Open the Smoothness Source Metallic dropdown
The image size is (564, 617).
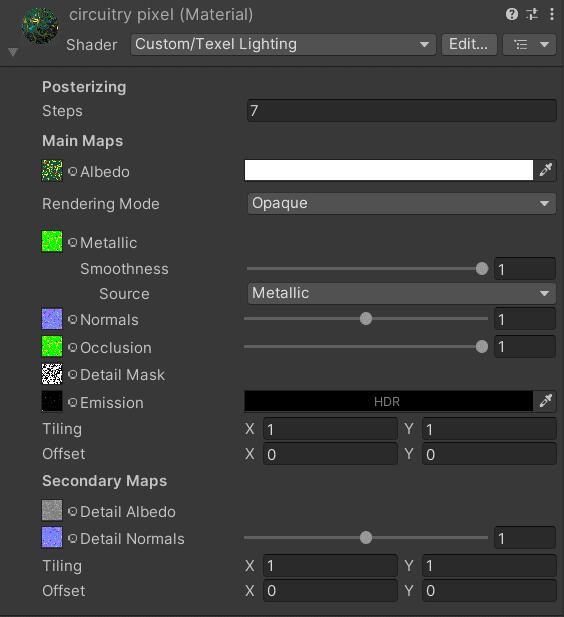[401, 294]
